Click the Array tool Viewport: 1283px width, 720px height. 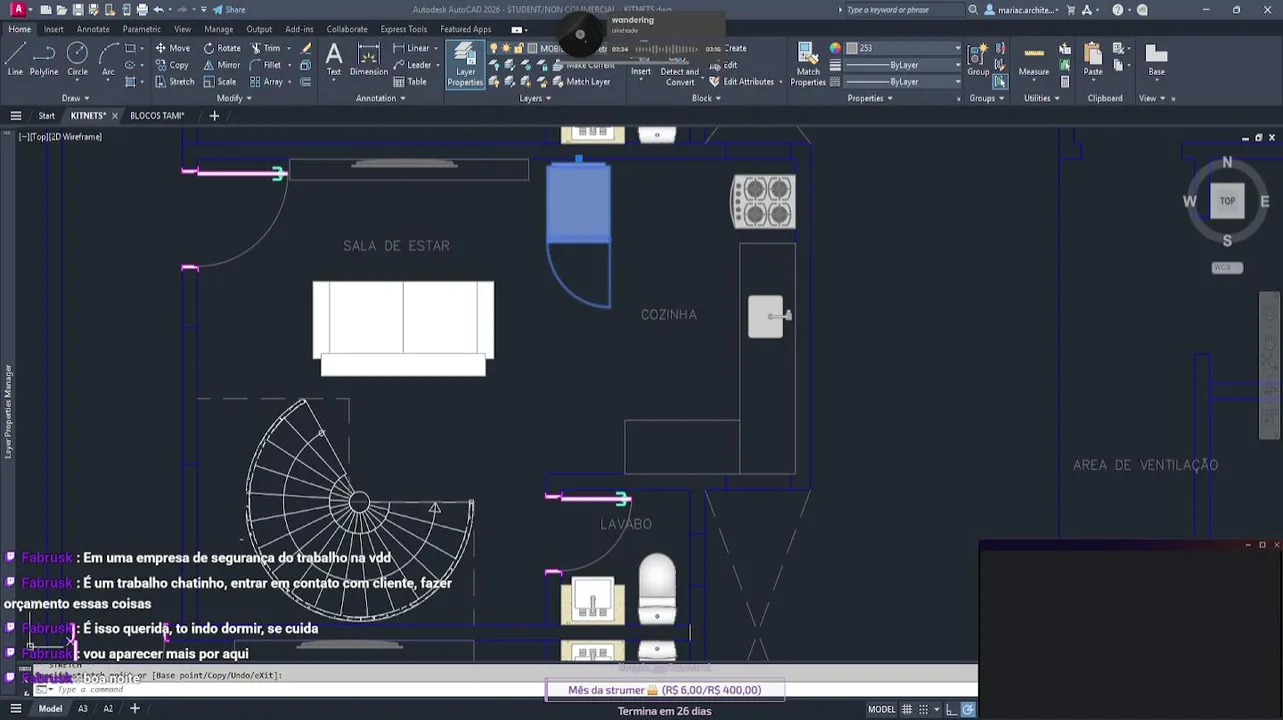point(266,82)
